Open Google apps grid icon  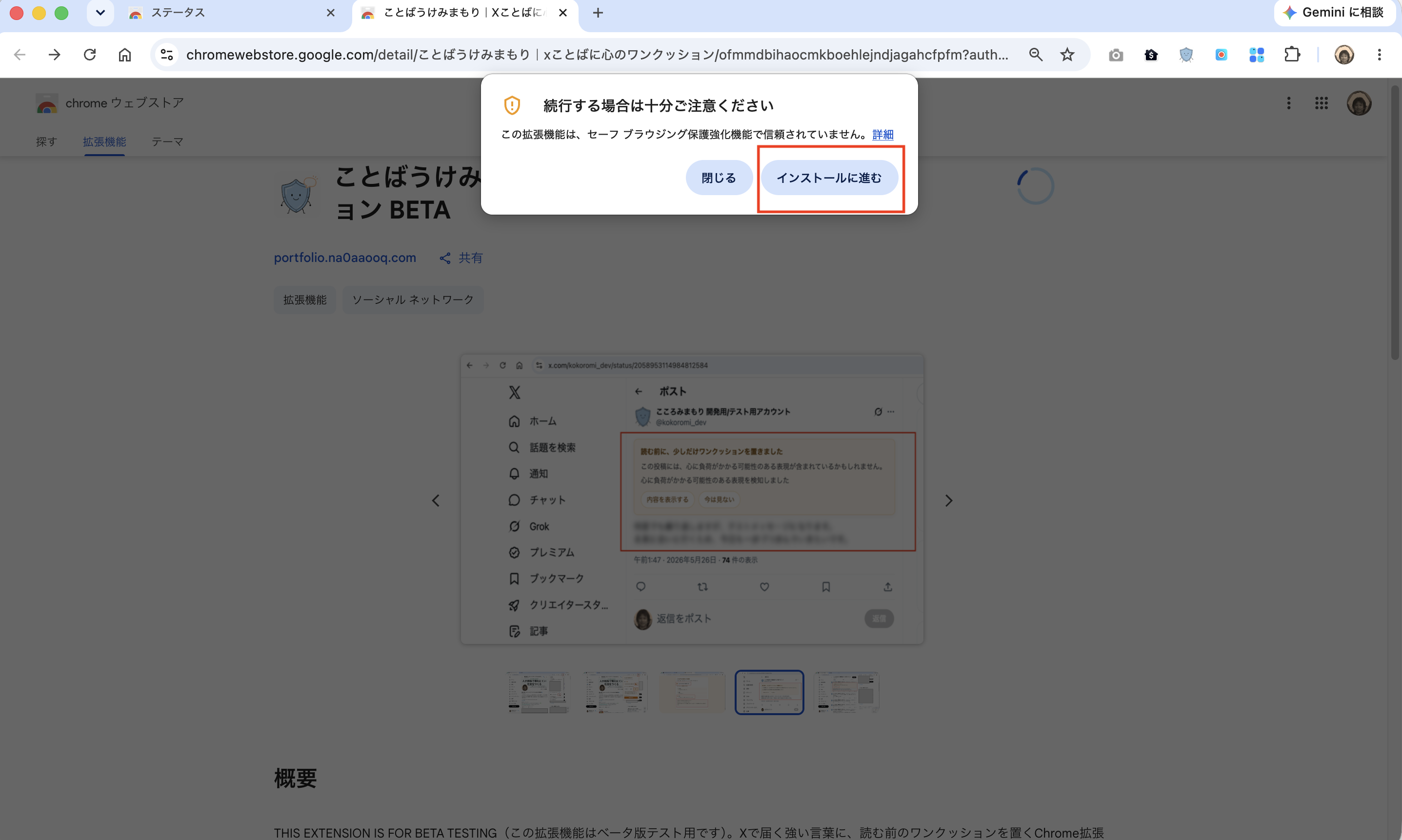[x=1322, y=103]
